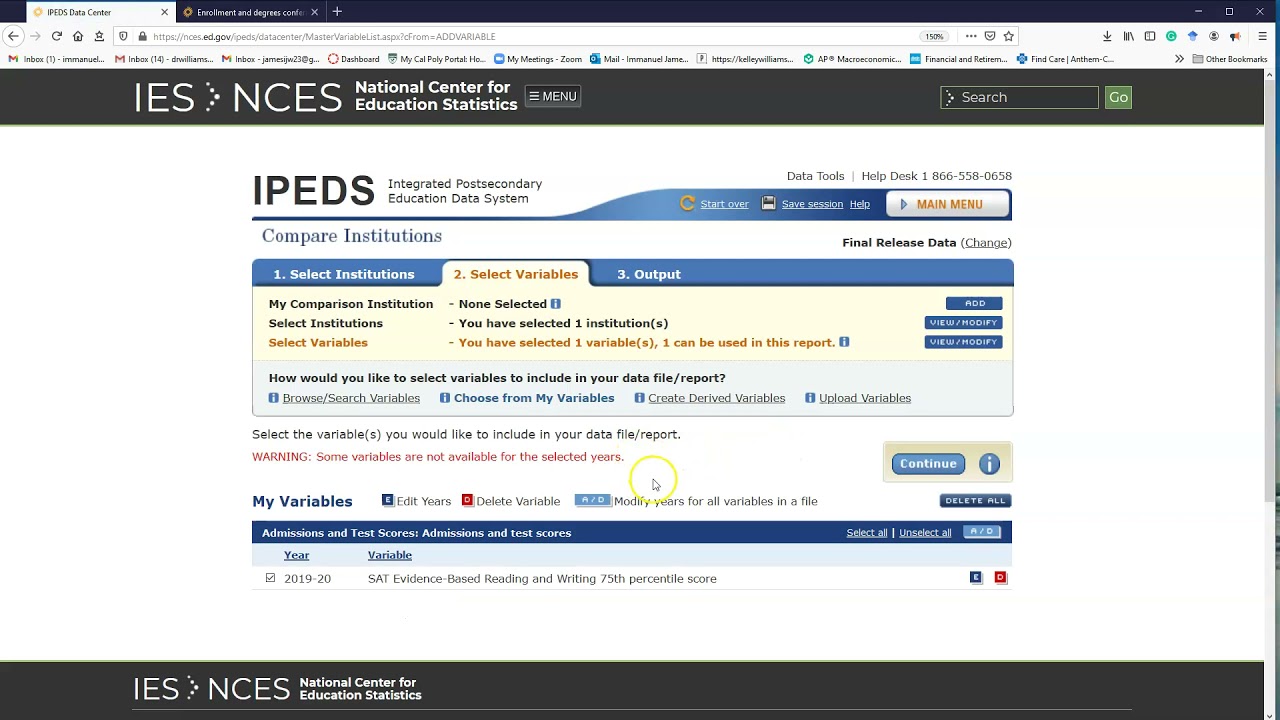Click info icon next to Continue
Viewport: 1280px width, 720px height.
(989, 464)
